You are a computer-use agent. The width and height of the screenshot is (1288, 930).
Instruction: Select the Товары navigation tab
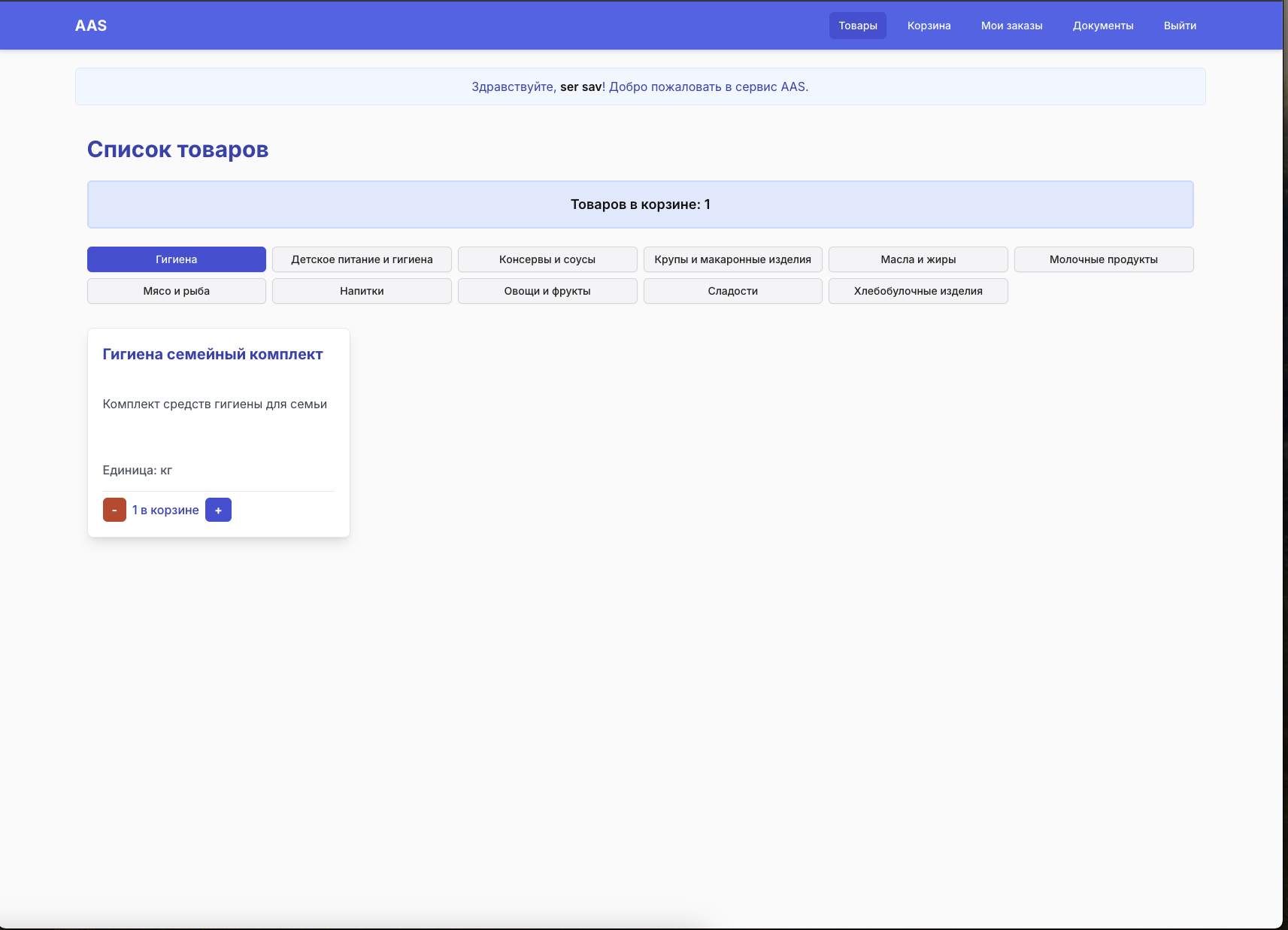(857, 26)
